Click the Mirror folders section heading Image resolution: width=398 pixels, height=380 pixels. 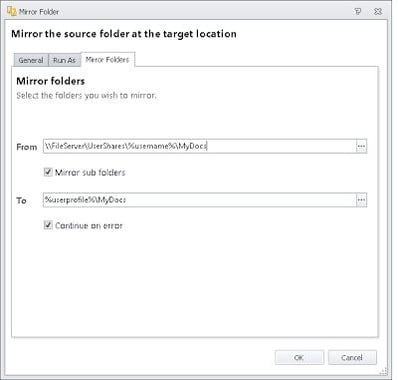click(x=51, y=81)
